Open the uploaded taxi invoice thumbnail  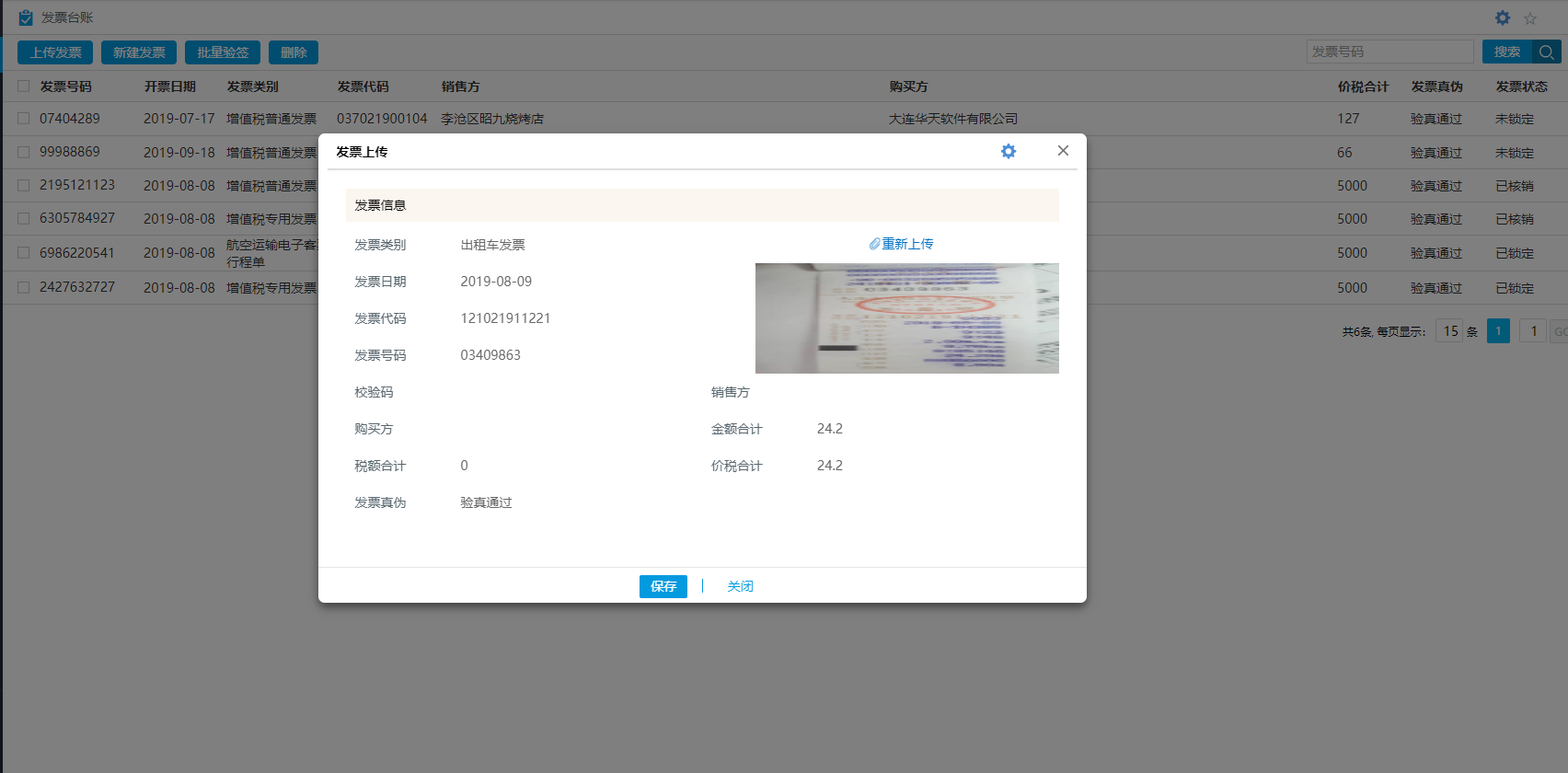tap(906, 318)
